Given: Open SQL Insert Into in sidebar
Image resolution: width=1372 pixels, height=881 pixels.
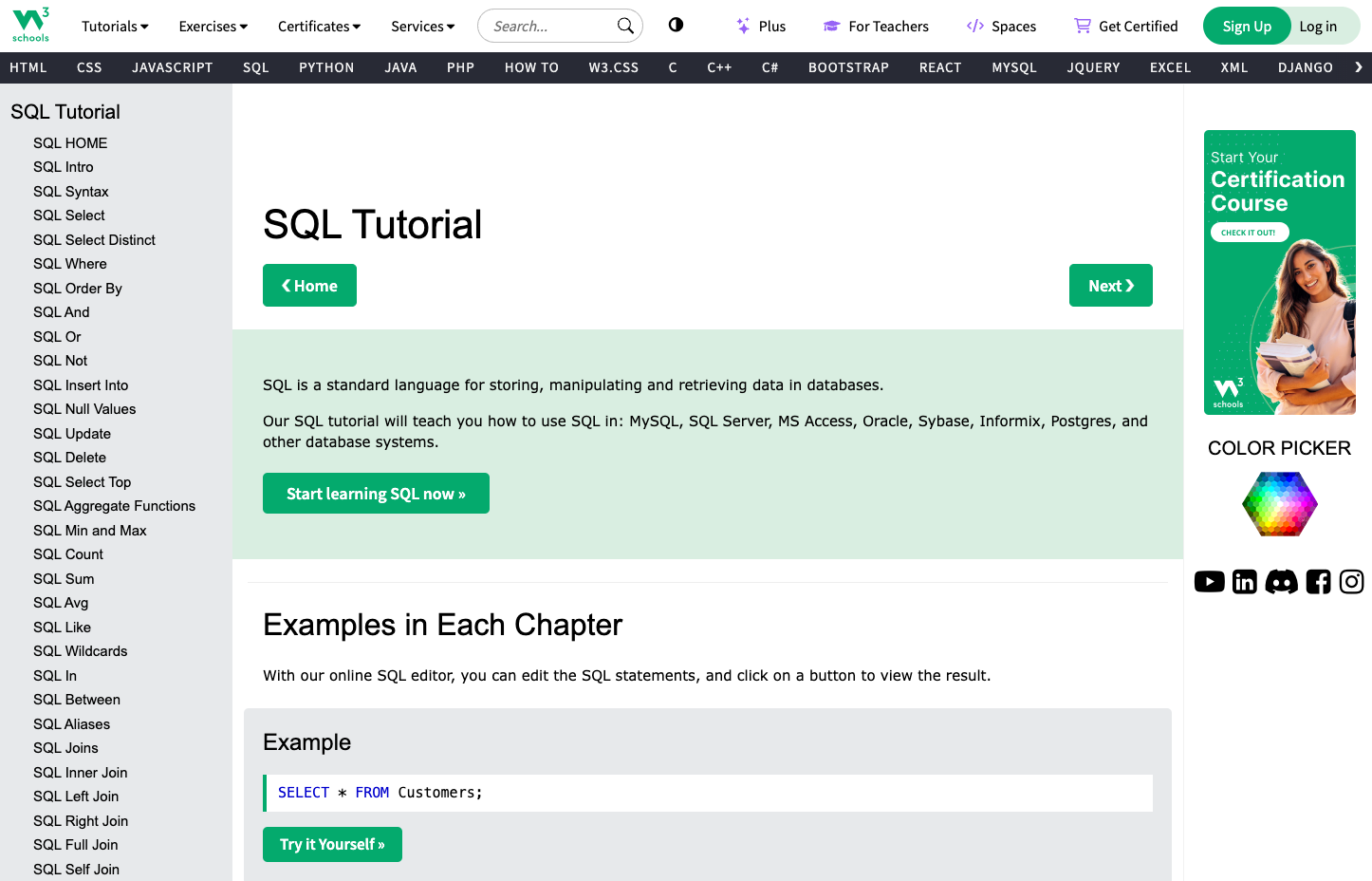Looking at the screenshot, I should click(81, 385).
